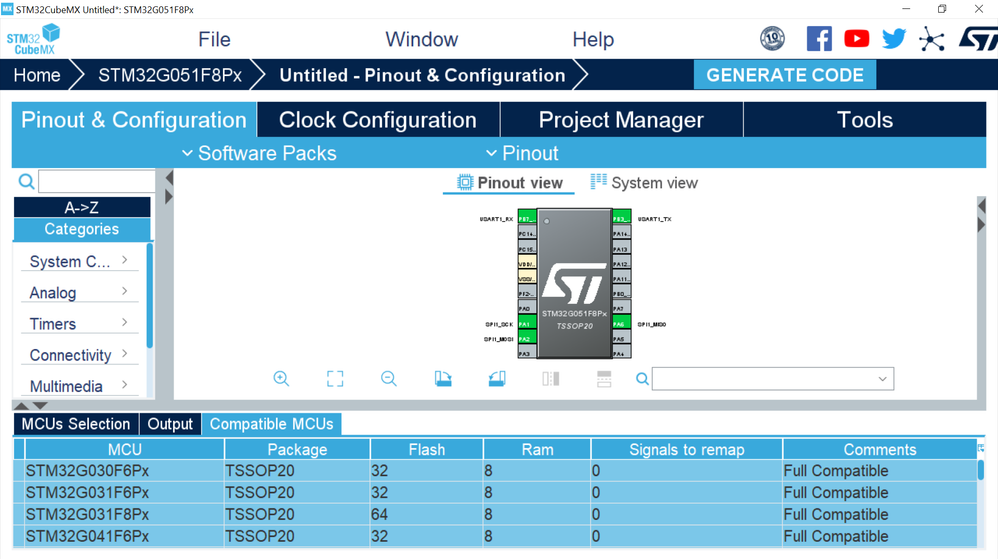Expand the Software Packs dropdown
The width and height of the screenshot is (998, 559).
coord(259,153)
